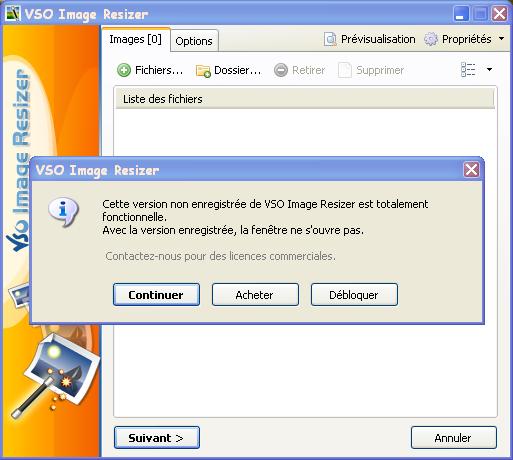
Task: Click the Continuer button in the dialog
Action: coord(156,295)
